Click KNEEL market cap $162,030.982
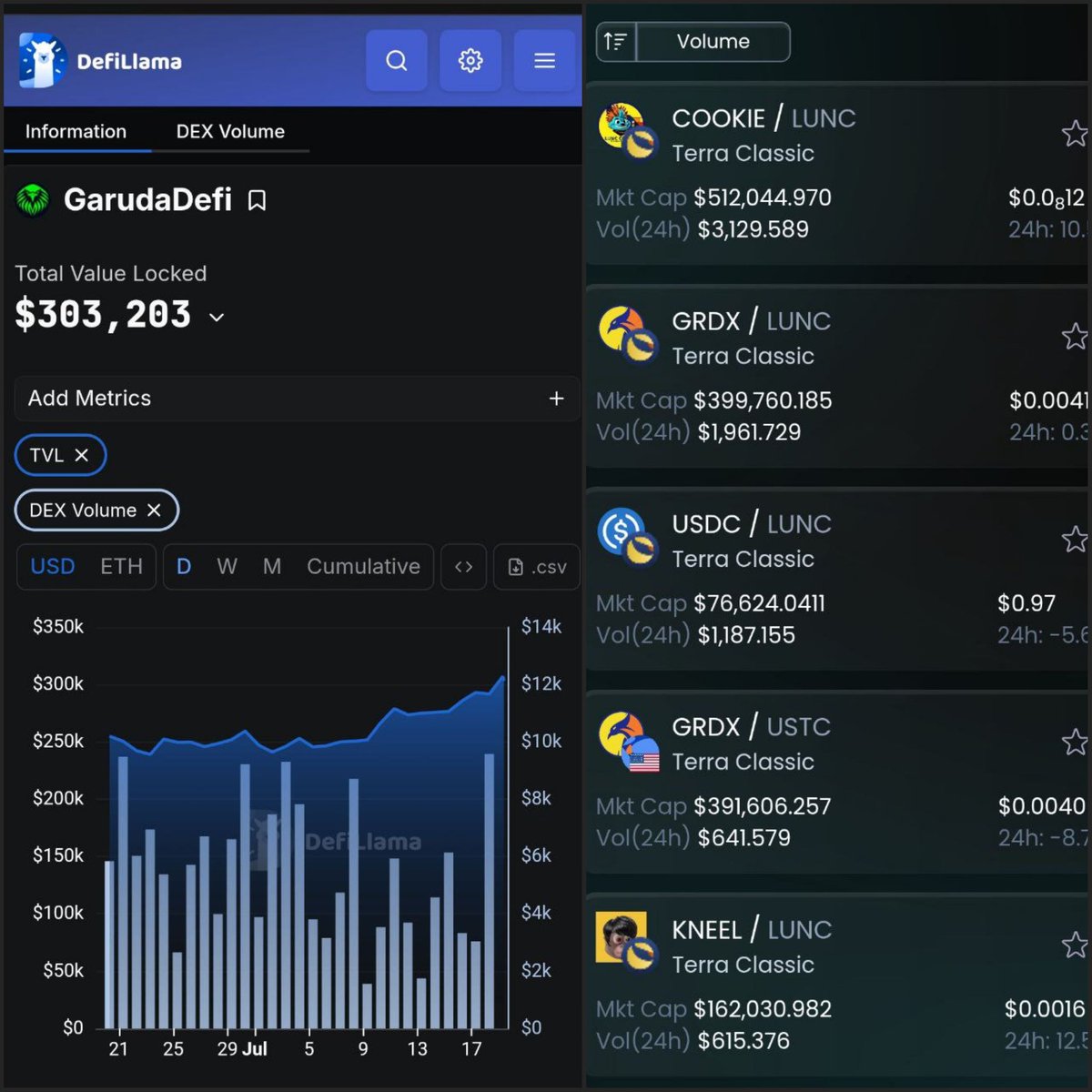Image resolution: width=1092 pixels, height=1092 pixels. (763, 1009)
